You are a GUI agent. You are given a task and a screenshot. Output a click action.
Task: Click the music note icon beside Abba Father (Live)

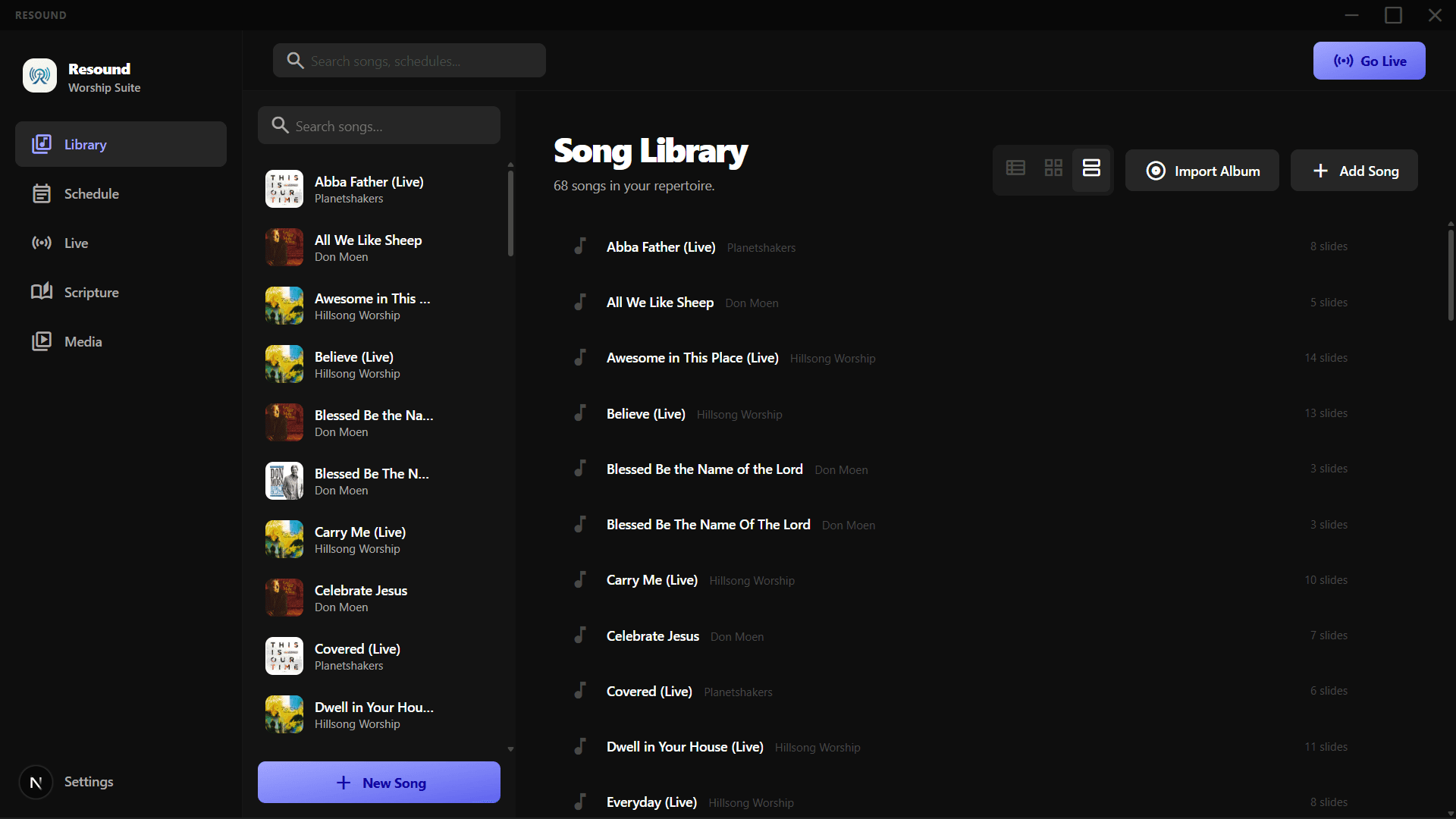580,246
